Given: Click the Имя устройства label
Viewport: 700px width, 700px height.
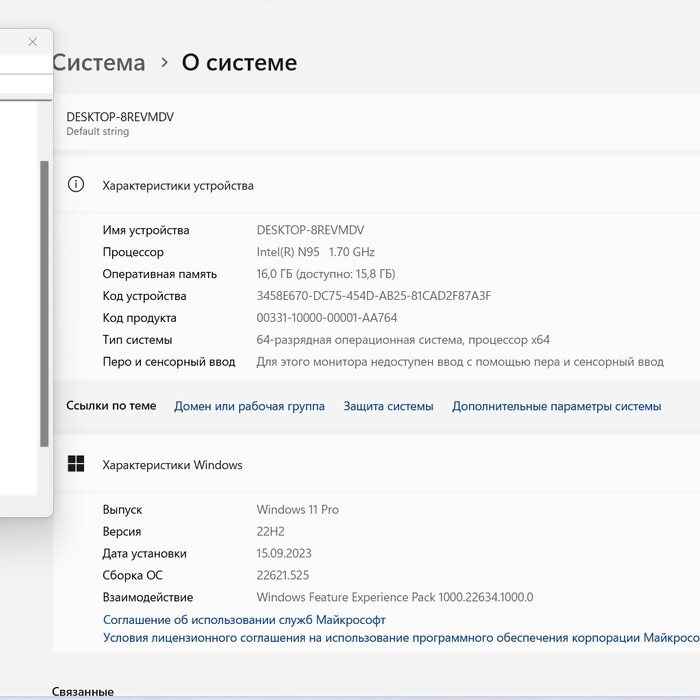Looking at the screenshot, I should 146,230.
